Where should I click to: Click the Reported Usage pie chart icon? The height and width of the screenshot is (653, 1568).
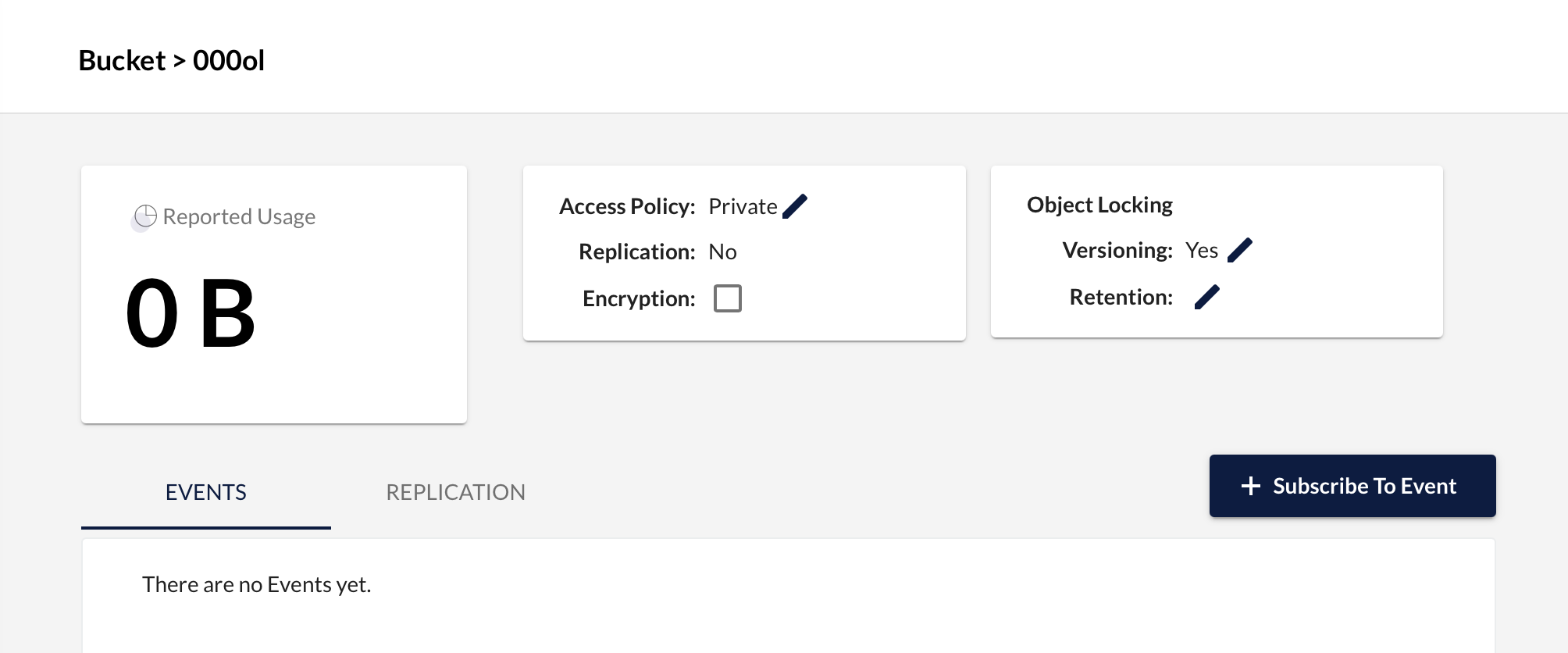145,216
